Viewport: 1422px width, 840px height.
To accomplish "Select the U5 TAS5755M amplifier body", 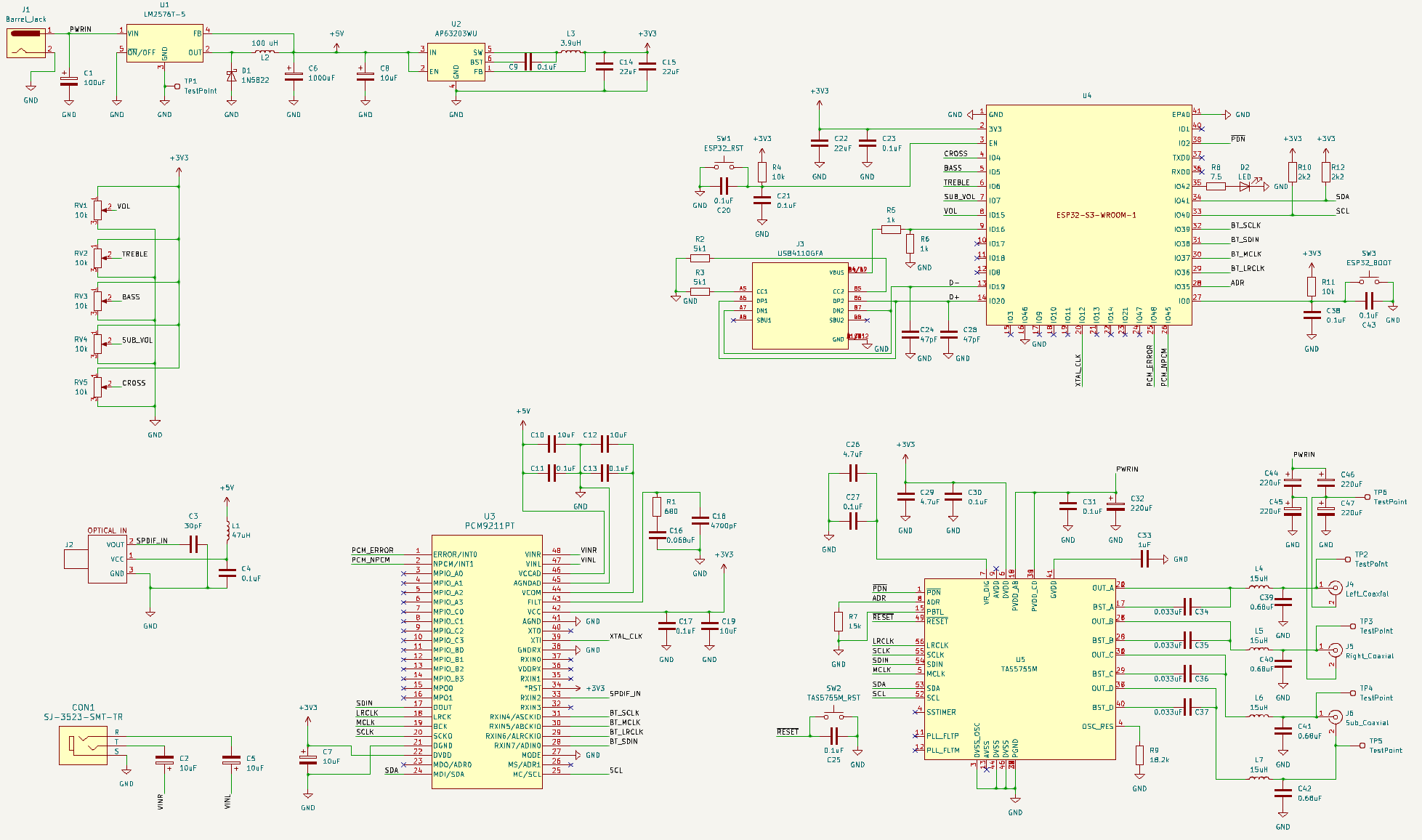I will (1019, 669).
